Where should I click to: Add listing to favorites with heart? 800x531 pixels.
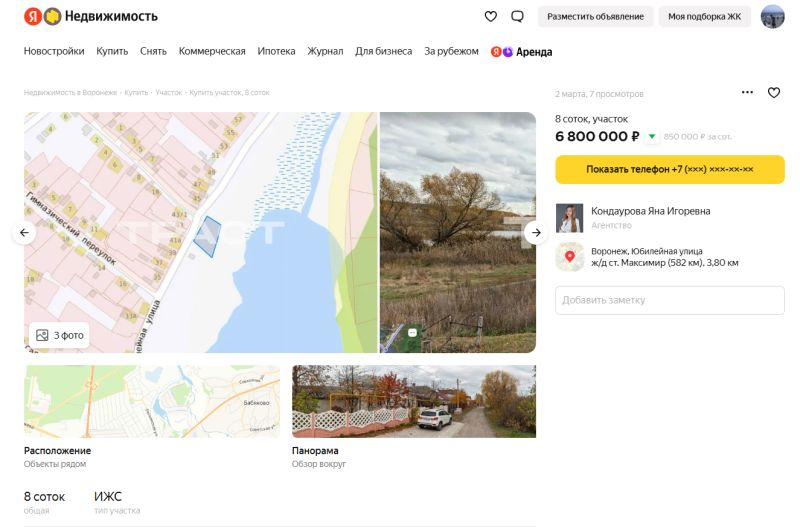tap(773, 92)
